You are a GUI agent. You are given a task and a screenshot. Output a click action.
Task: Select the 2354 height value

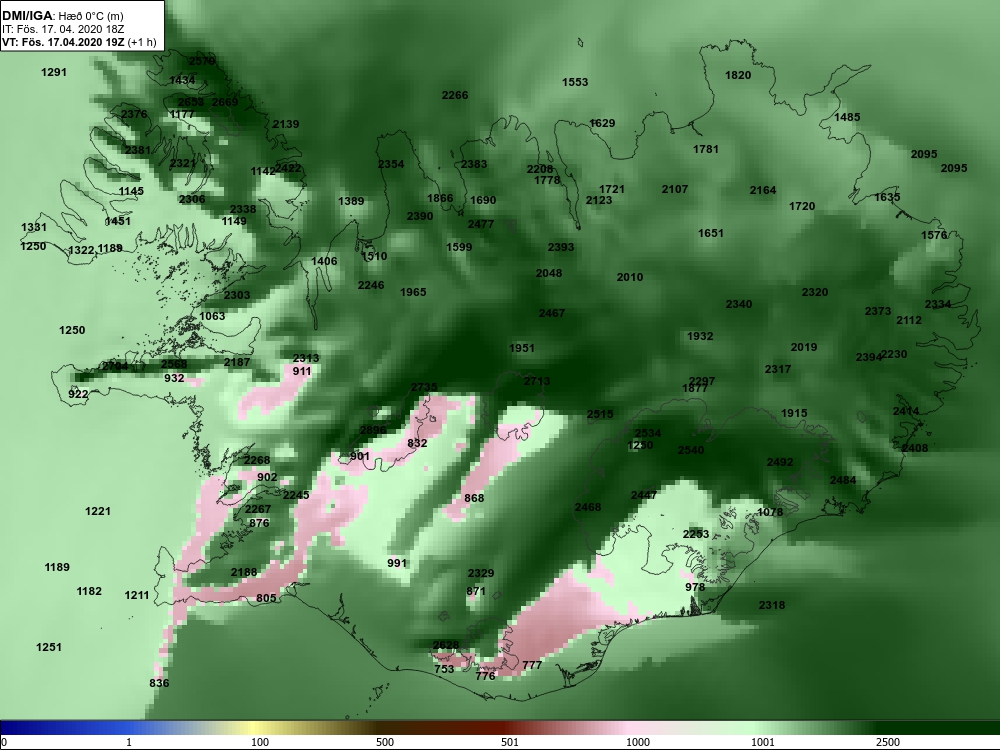click(391, 165)
